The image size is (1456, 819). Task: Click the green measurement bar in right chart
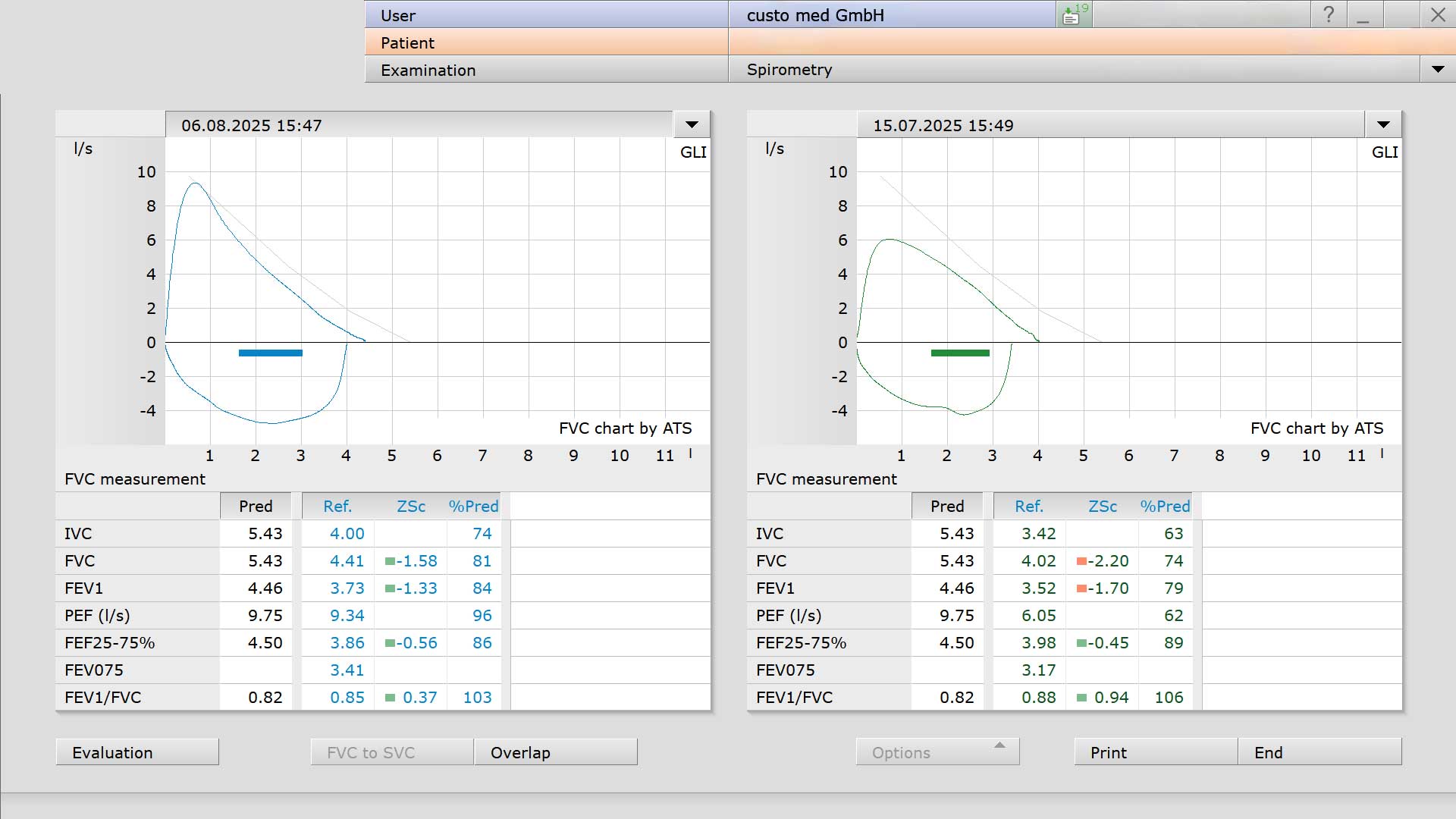[x=960, y=353]
